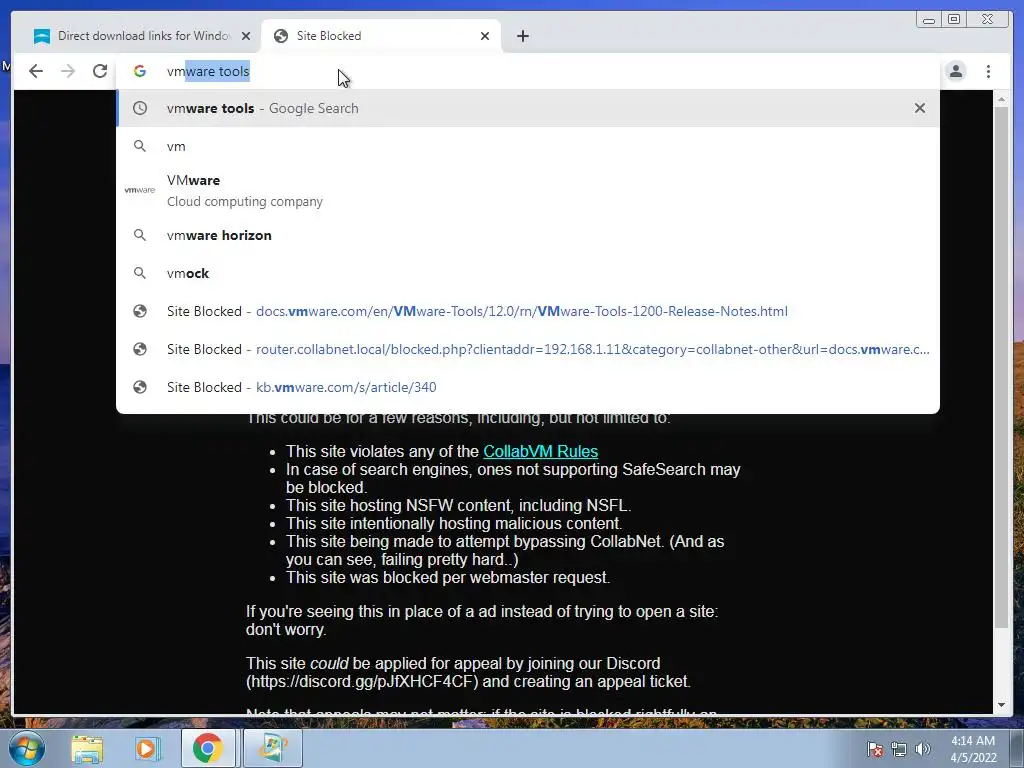Open the kb.vmware.com/s/article/340 suggestion
This screenshot has height=768, width=1024.
click(x=528, y=387)
